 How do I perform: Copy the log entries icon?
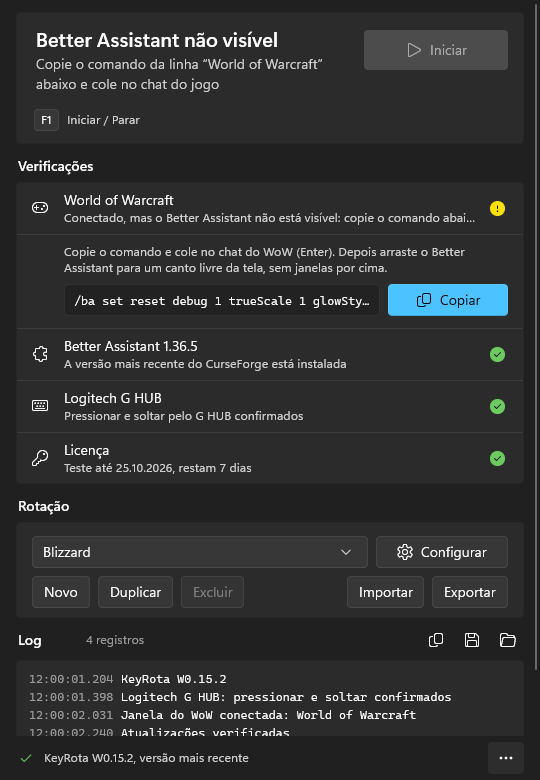point(436,640)
